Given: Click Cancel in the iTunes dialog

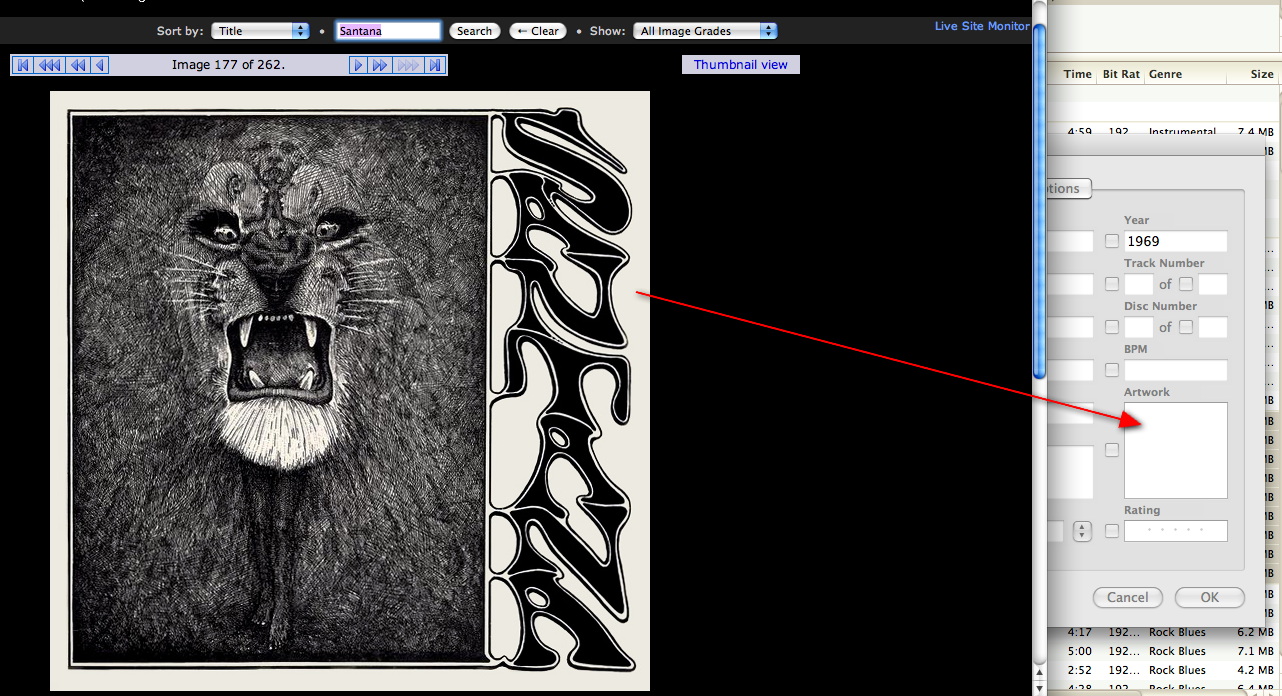Looking at the screenshot, I should [1128, 597].
